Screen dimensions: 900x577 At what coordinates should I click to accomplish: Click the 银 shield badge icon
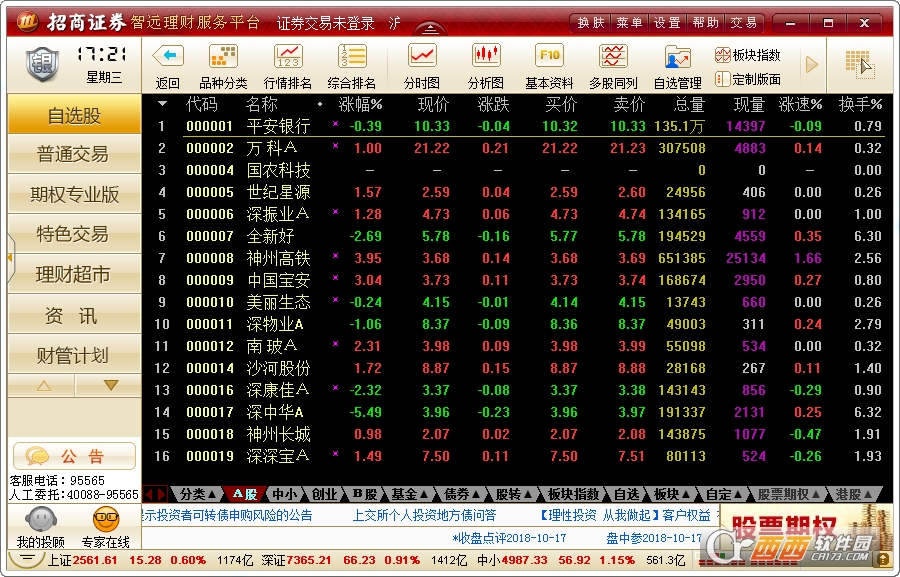click(42, 63)
